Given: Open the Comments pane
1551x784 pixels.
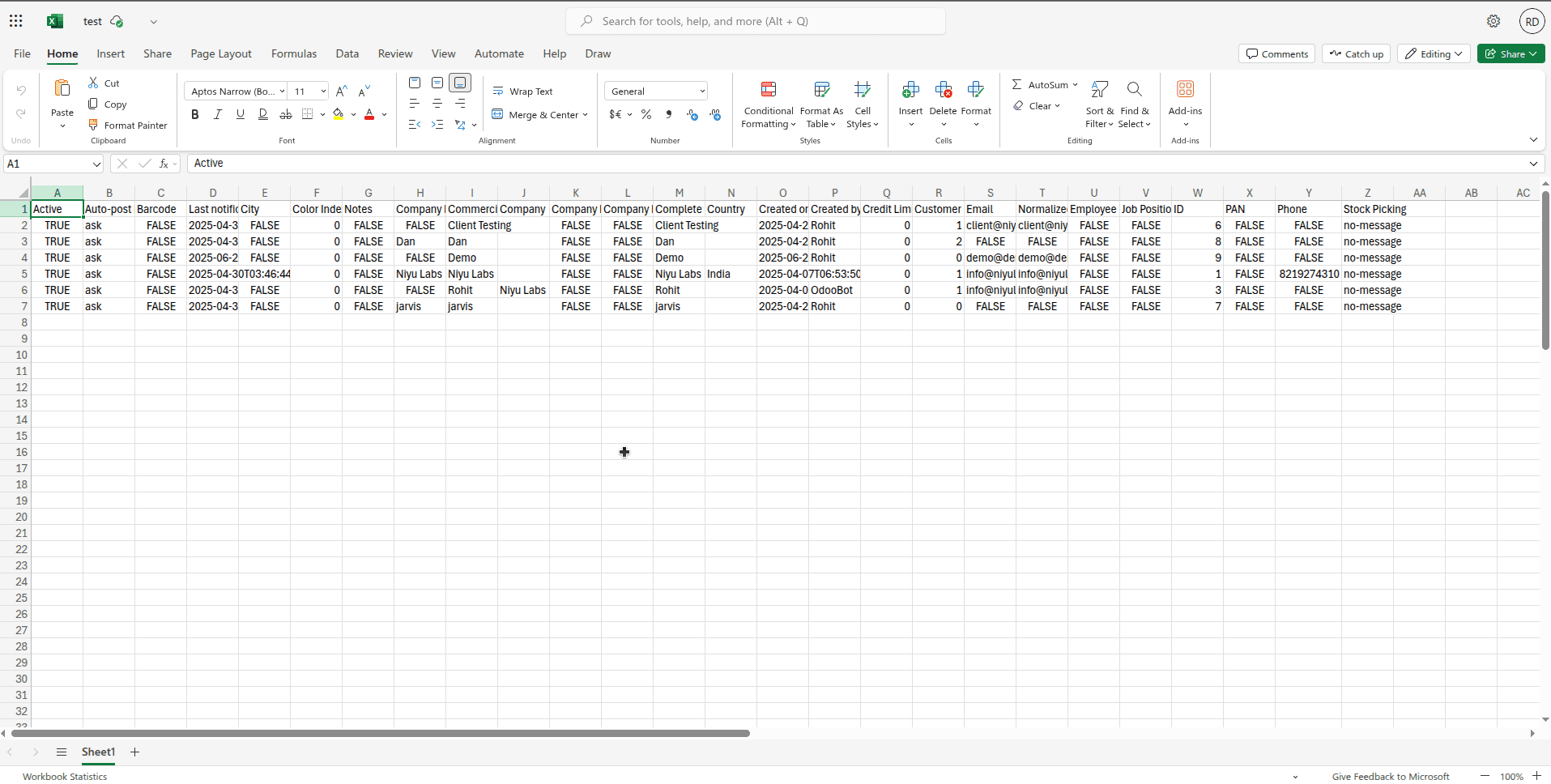Looking at the screenshot, I should [1276, 53].
